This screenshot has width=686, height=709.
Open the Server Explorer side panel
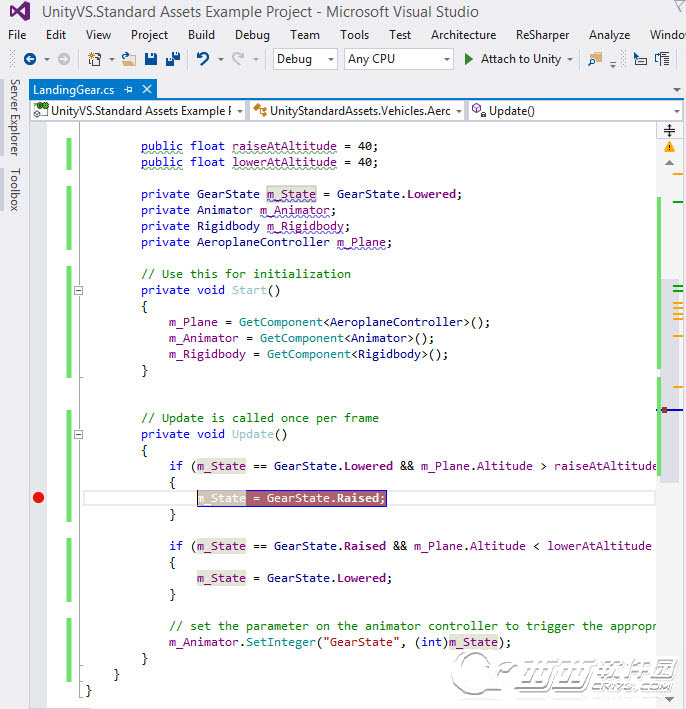click(x=14, y=118)
